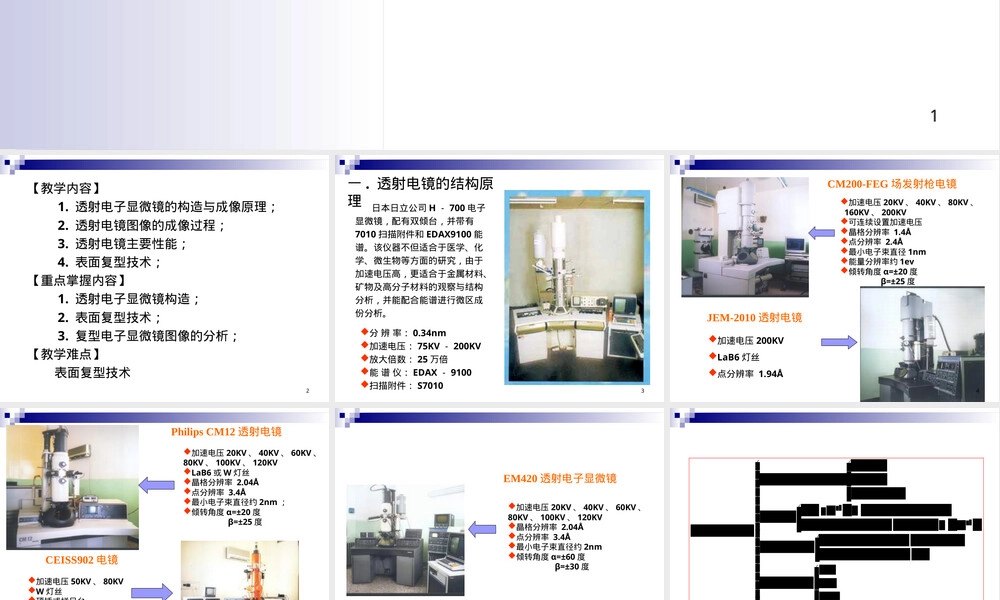The image size is (1000, 600).
Task: Select the Philips CM12 microscope photo
Action: (72, 487)
